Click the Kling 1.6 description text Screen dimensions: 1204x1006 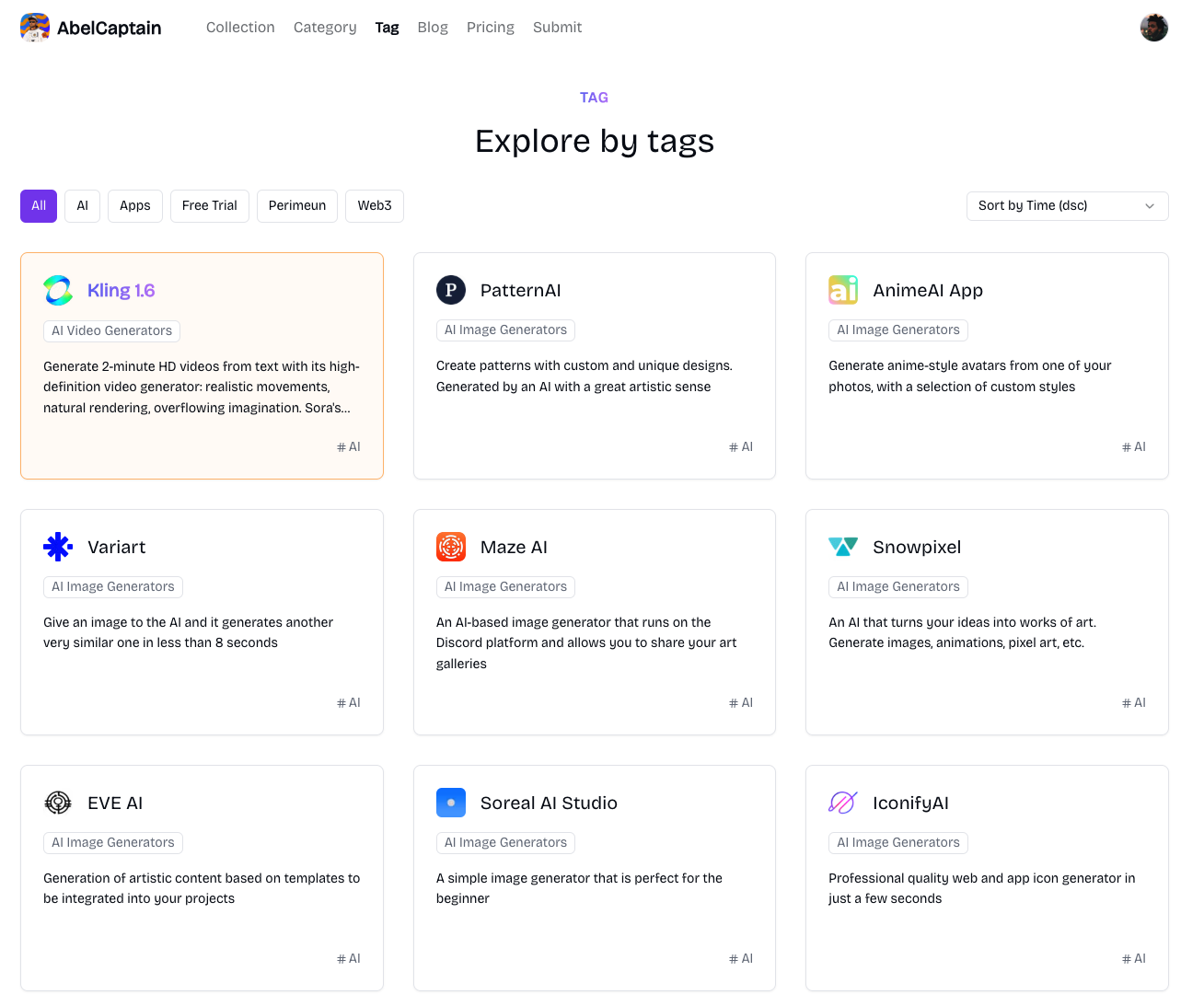point(202,387)
